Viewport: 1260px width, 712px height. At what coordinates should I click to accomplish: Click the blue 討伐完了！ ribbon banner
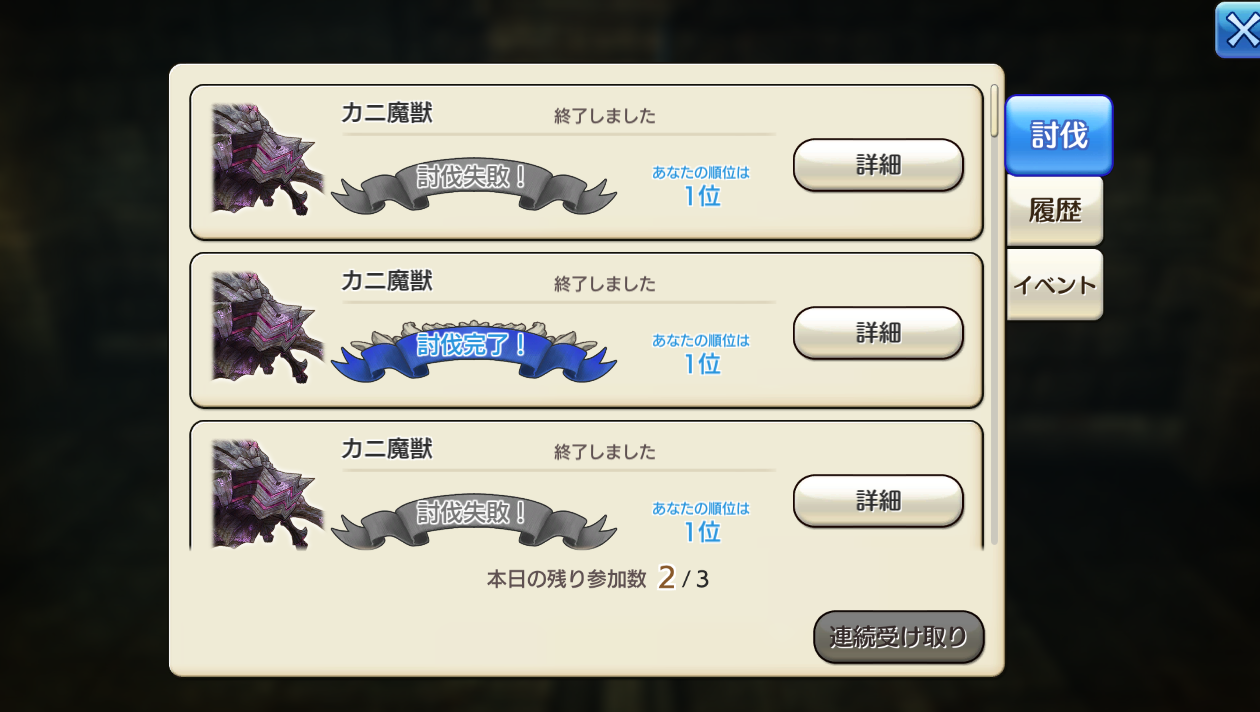(473, 349)
